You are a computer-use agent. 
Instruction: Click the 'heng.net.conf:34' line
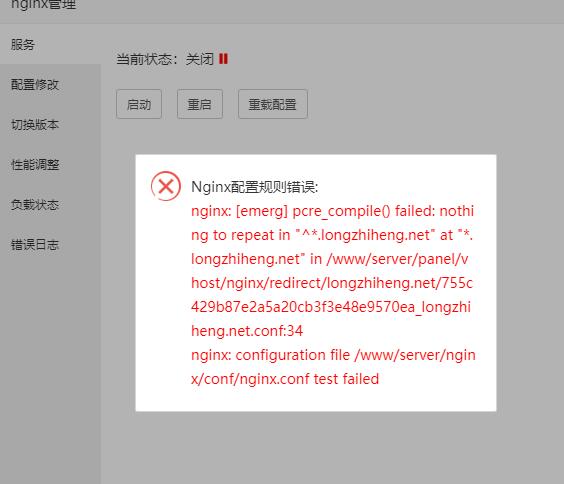point(247,331)
